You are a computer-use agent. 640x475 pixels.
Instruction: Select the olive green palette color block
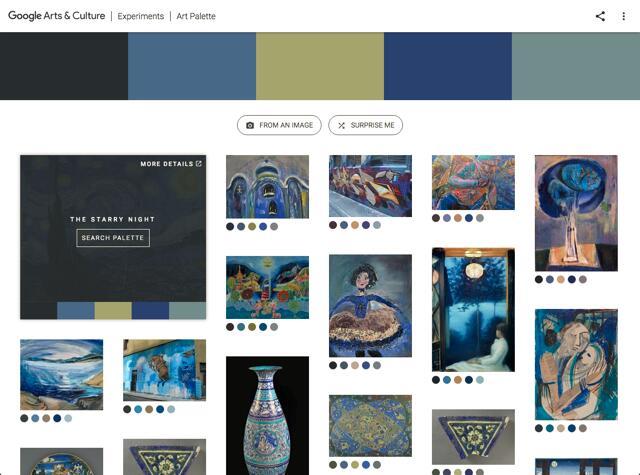coord(320,66)
